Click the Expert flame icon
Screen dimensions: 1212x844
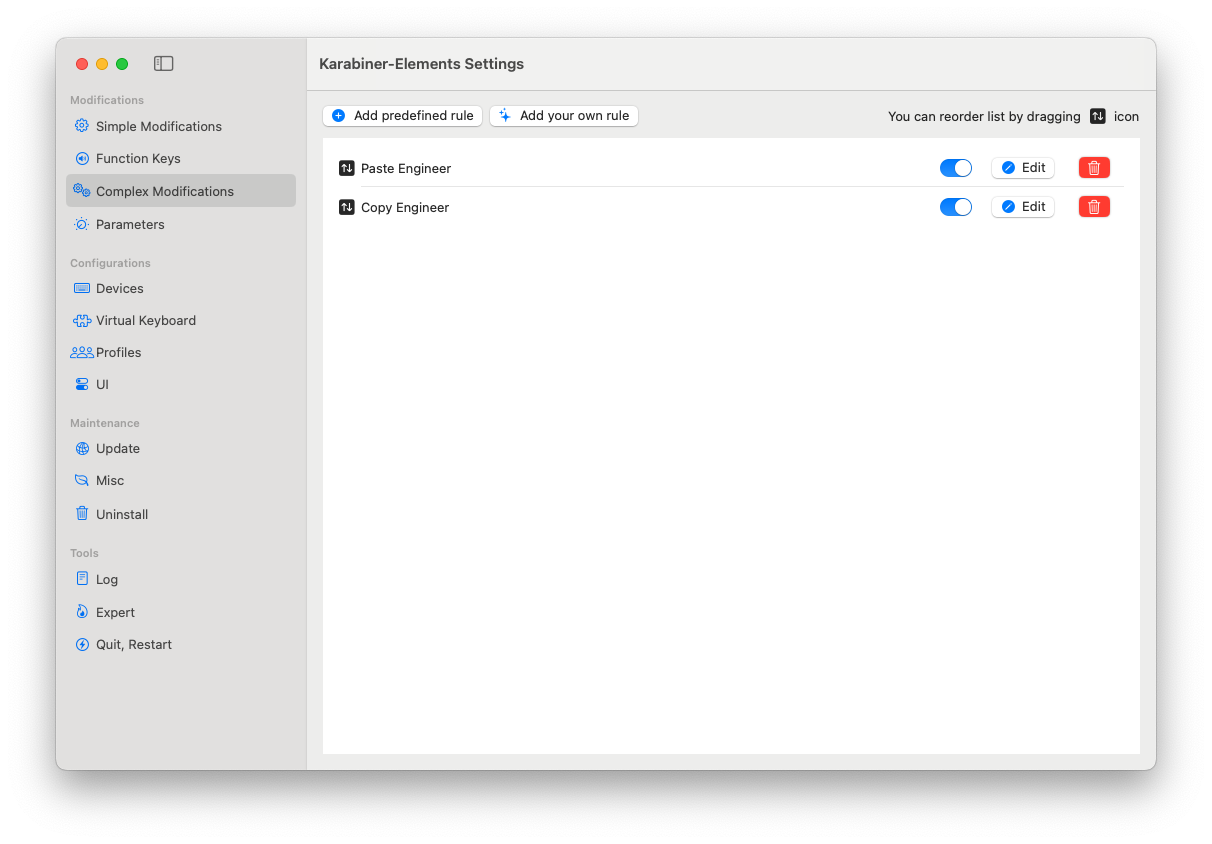pyautogui.click(x=82, y=612)
